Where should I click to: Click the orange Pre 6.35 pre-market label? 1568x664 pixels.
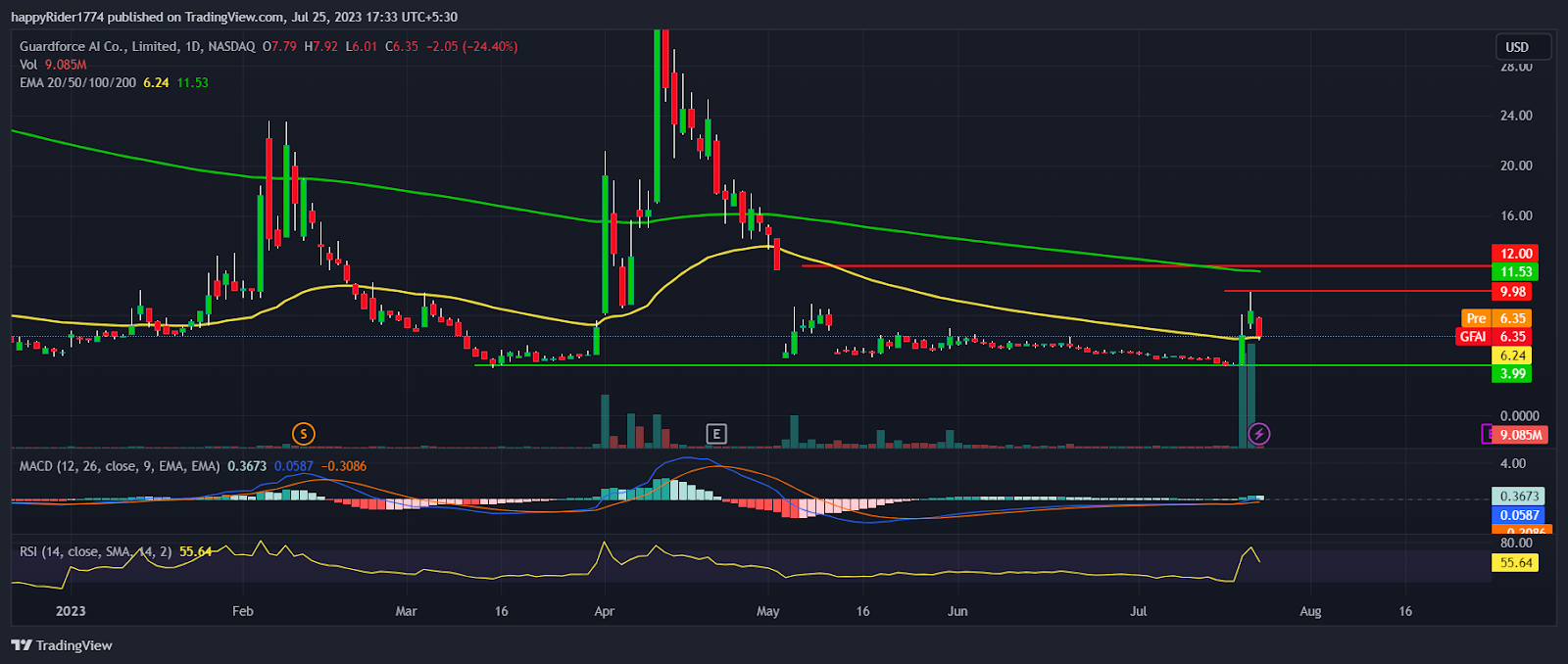click(1495, 318)
